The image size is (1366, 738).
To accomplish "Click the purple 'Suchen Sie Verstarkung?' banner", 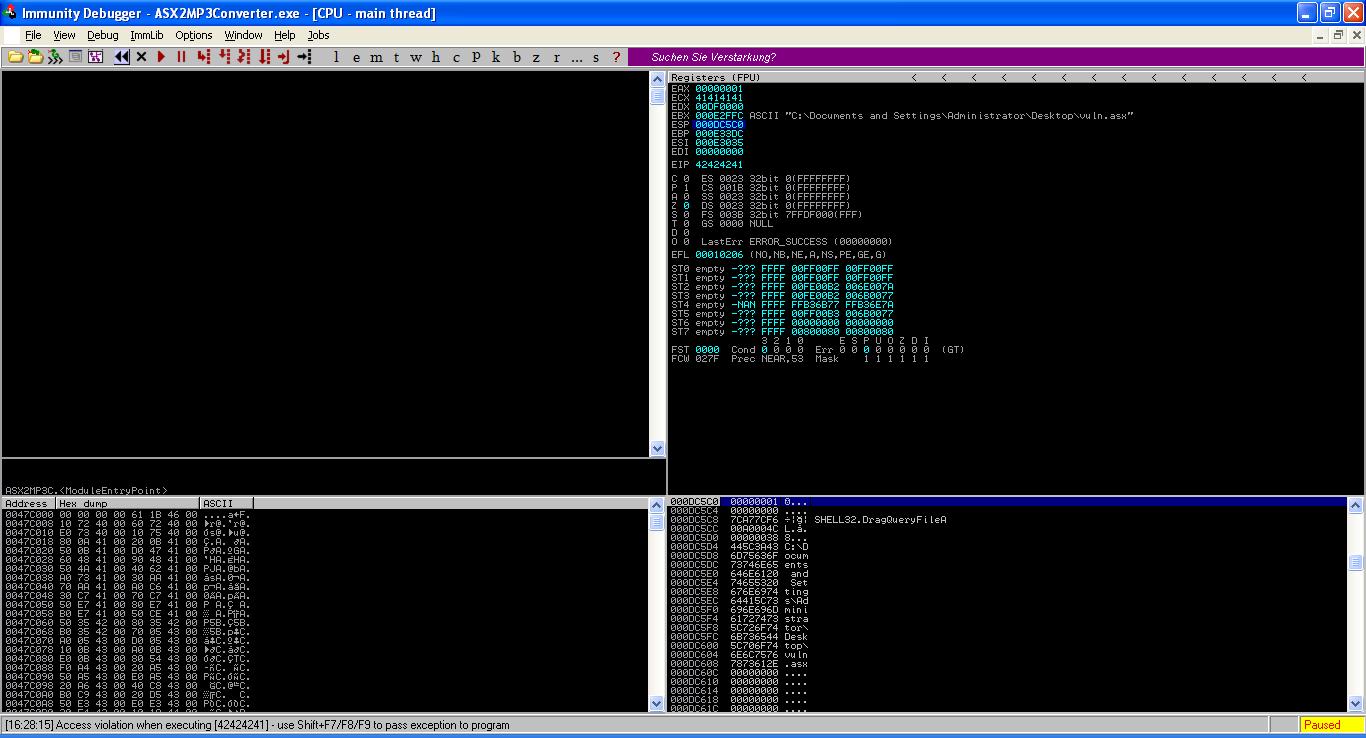I will click(x=995, y=57).
